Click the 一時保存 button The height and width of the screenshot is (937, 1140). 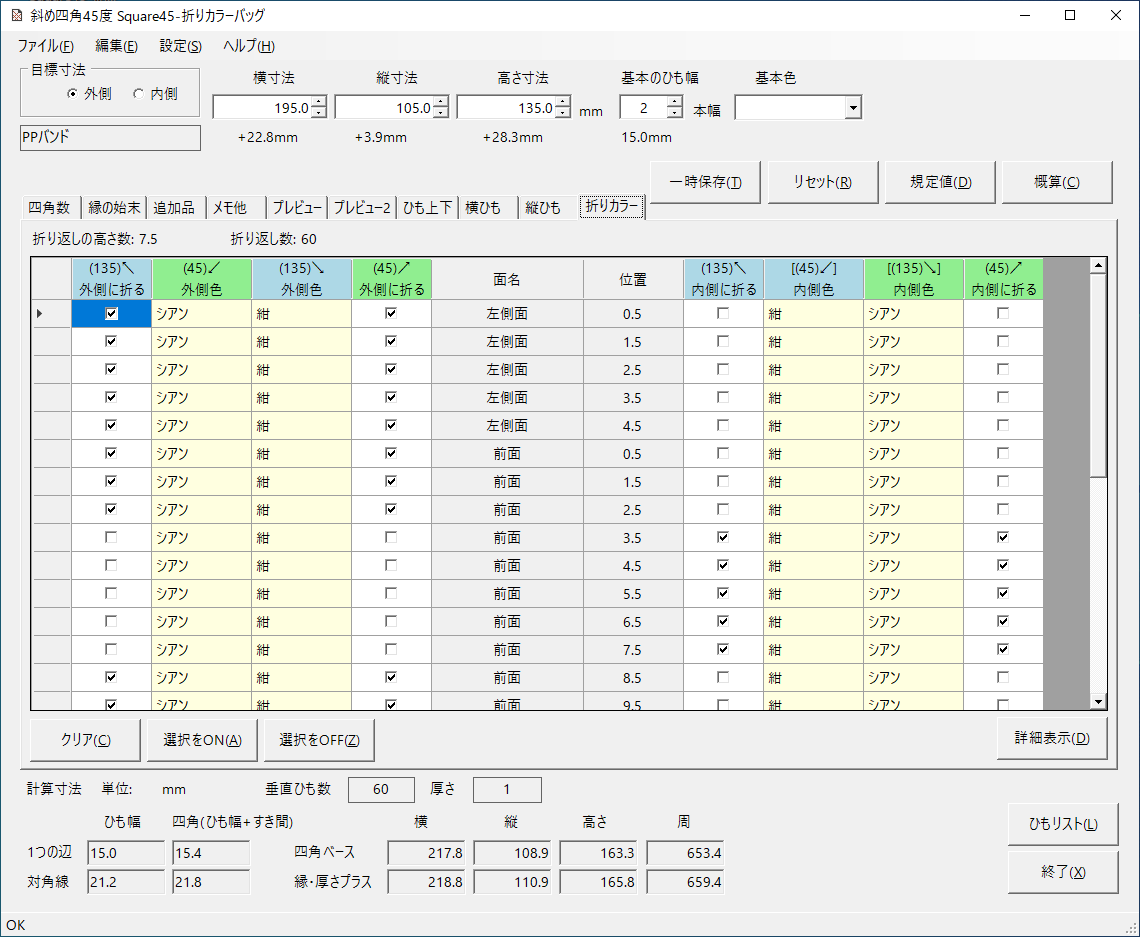(705, 182)
